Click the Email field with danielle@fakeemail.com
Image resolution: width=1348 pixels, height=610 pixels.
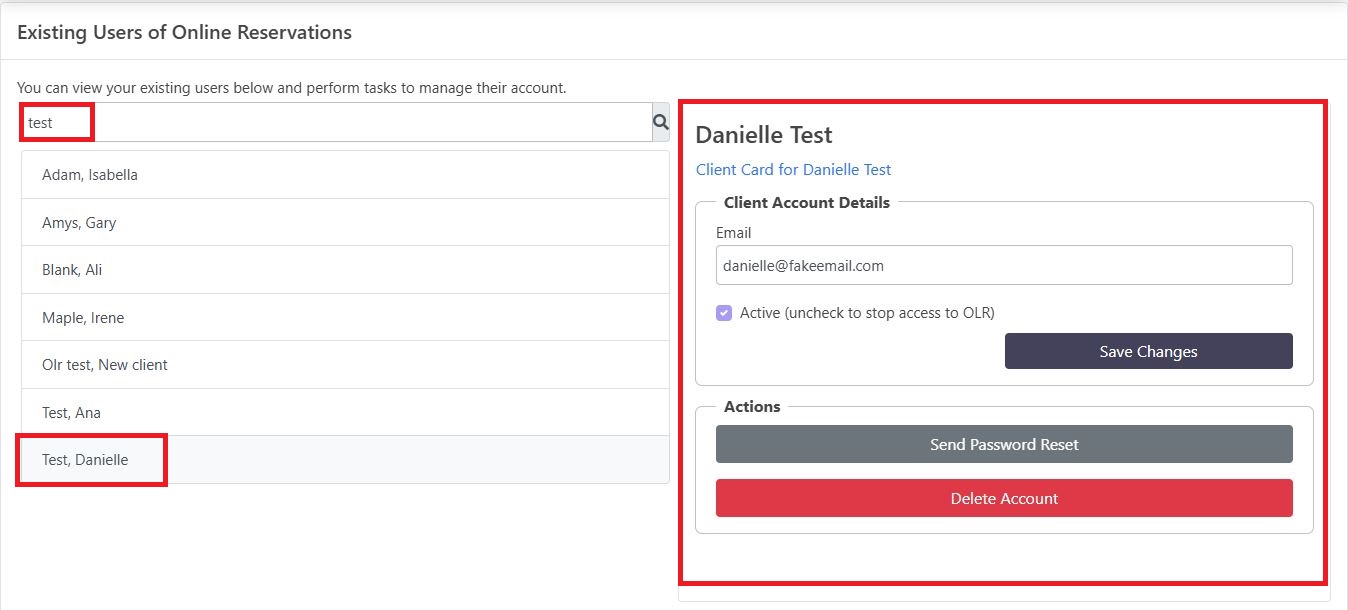coord(1003,266)
